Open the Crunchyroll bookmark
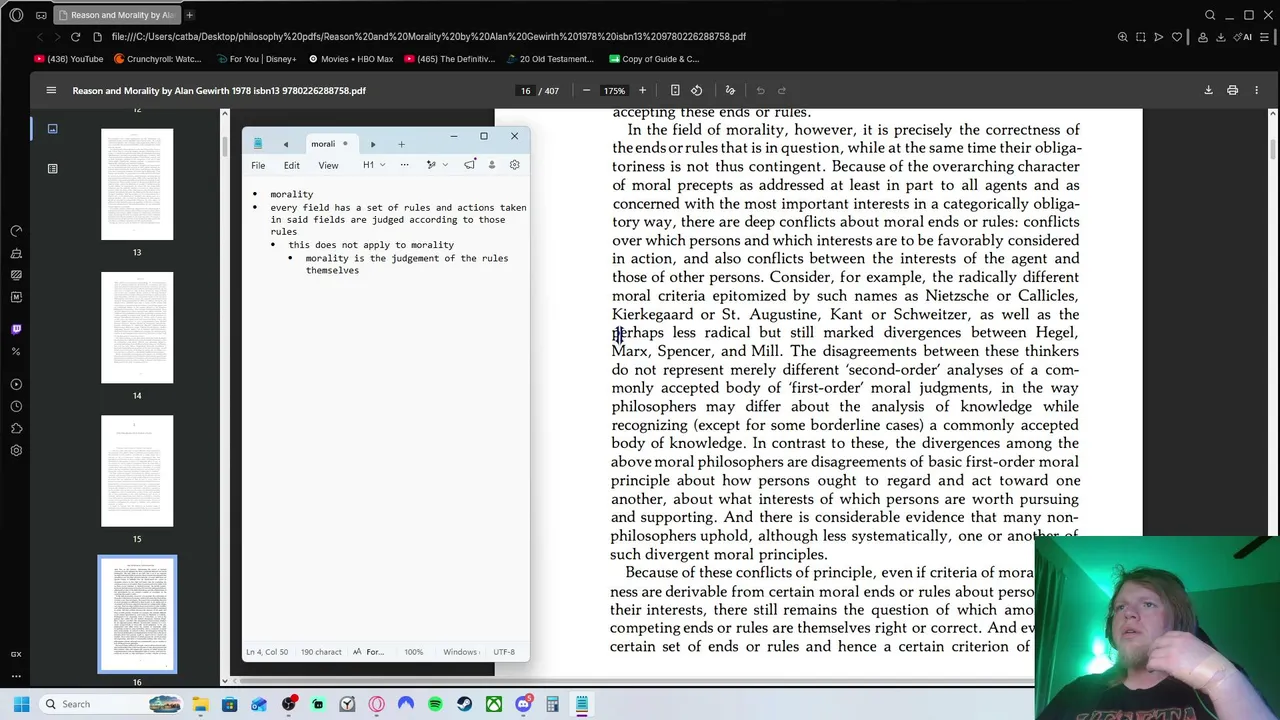 158,59
